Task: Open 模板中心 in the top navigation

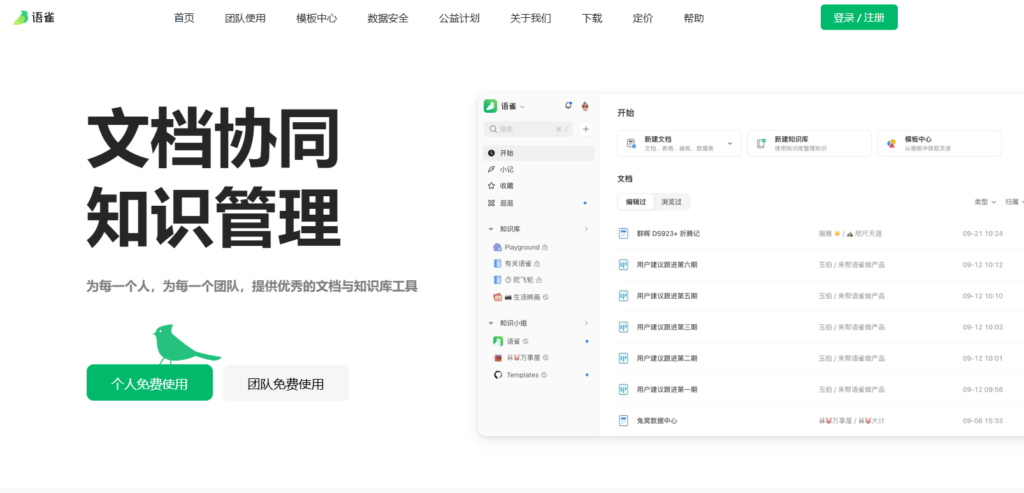Action: click(x=317, y=18)
